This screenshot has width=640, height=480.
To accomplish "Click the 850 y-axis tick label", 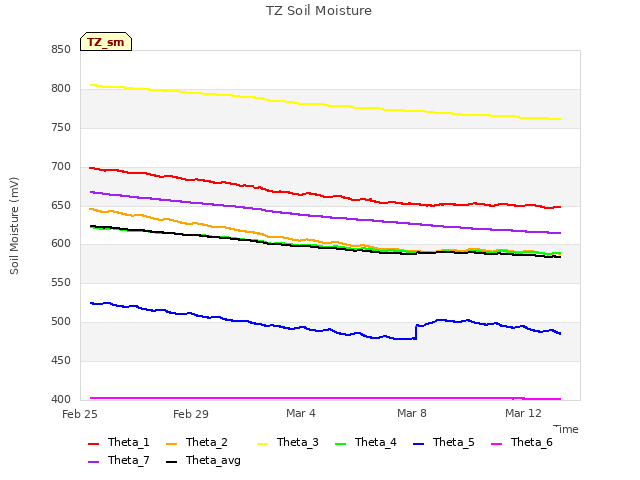I will click(x=61, y=50).
